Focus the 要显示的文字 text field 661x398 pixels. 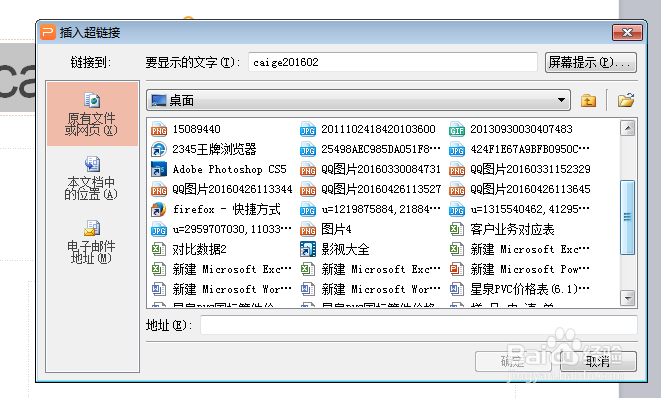tap(393, 62)
